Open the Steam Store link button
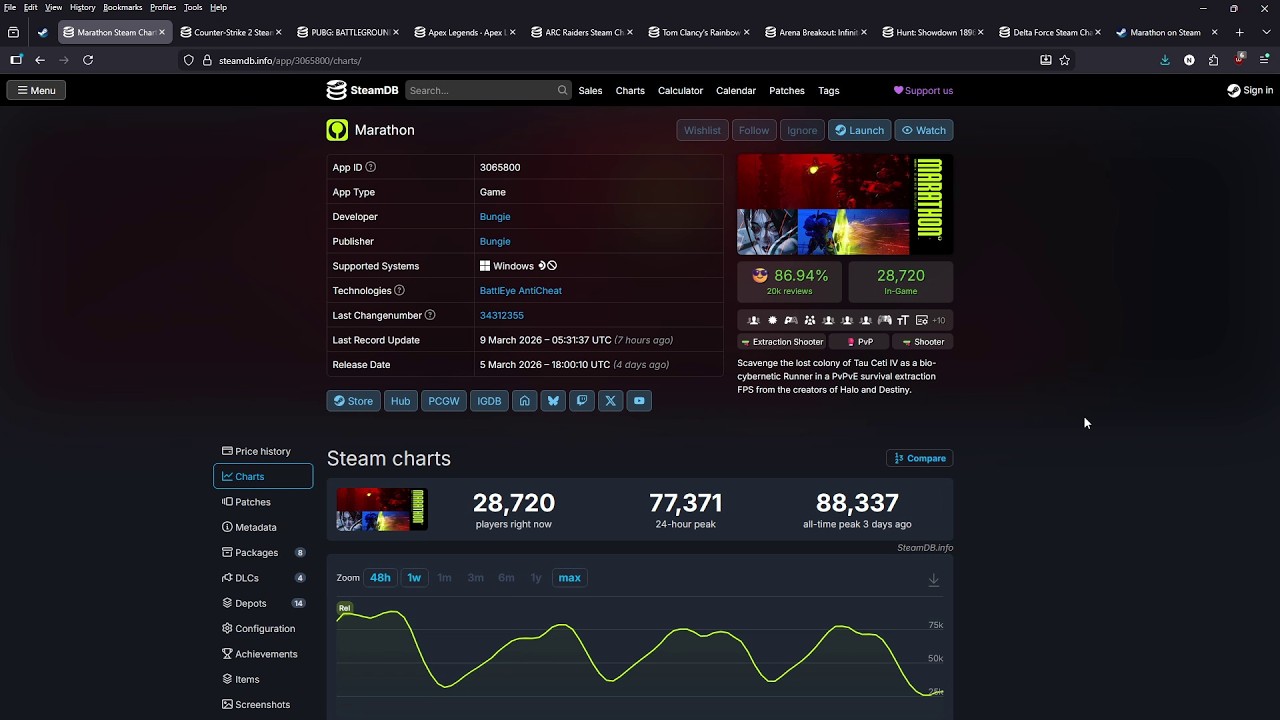The image size is (1280, 720). tap(353, 401)
